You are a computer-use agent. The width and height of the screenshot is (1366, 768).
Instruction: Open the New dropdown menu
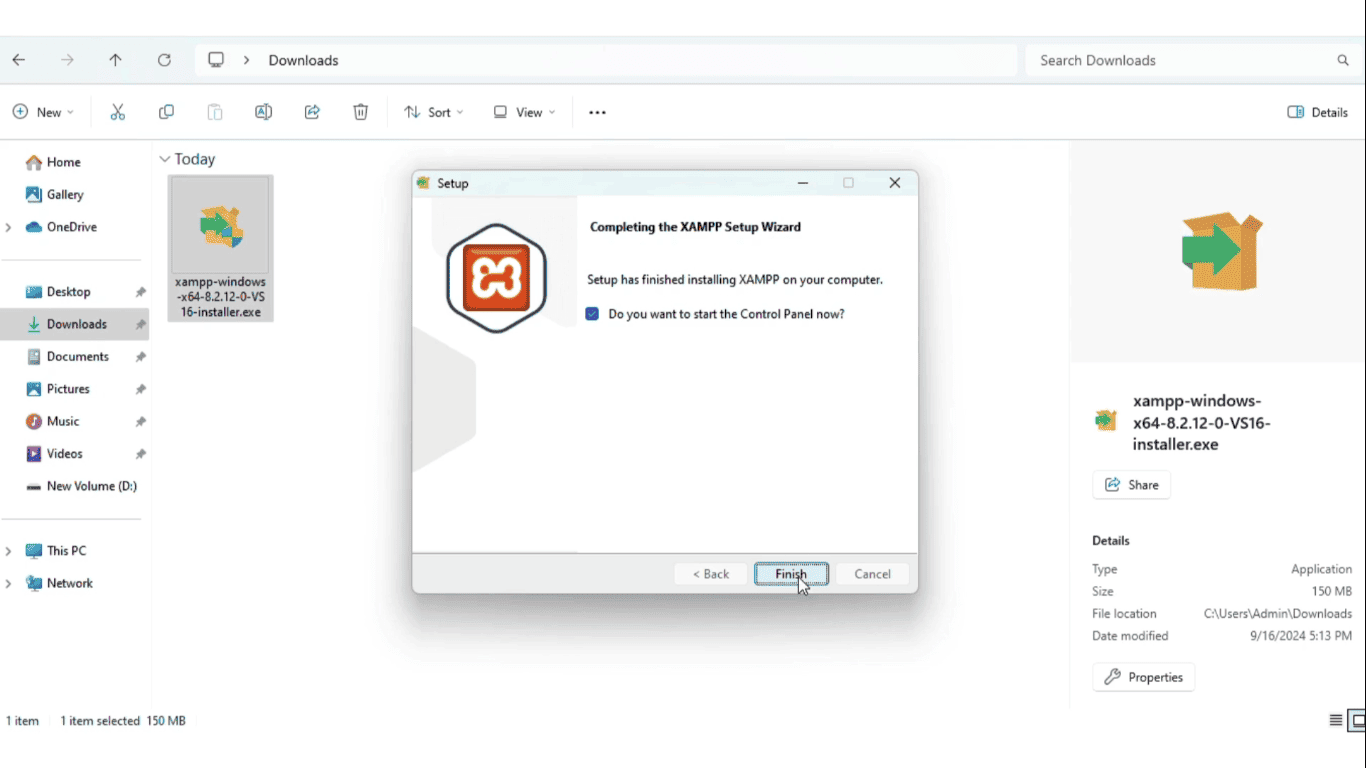pos(43,112)
